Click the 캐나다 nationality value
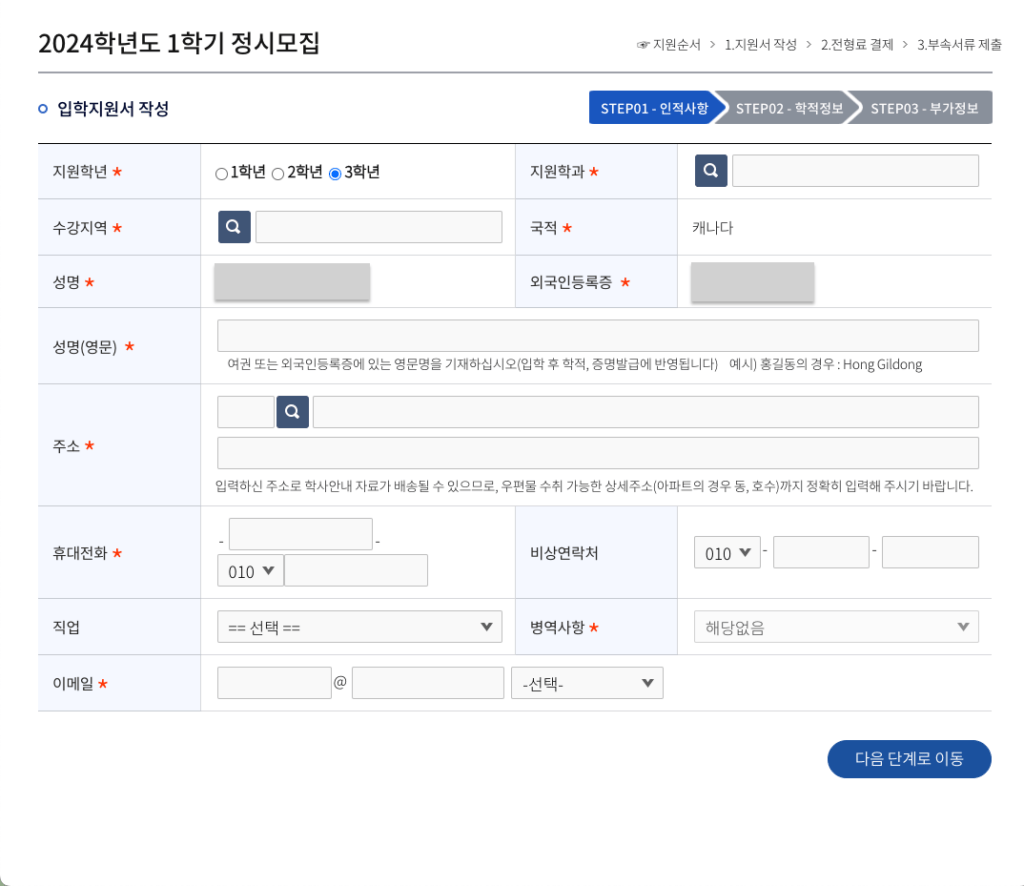This screenshot has height=886, width=1024. (x=712, y=228)
